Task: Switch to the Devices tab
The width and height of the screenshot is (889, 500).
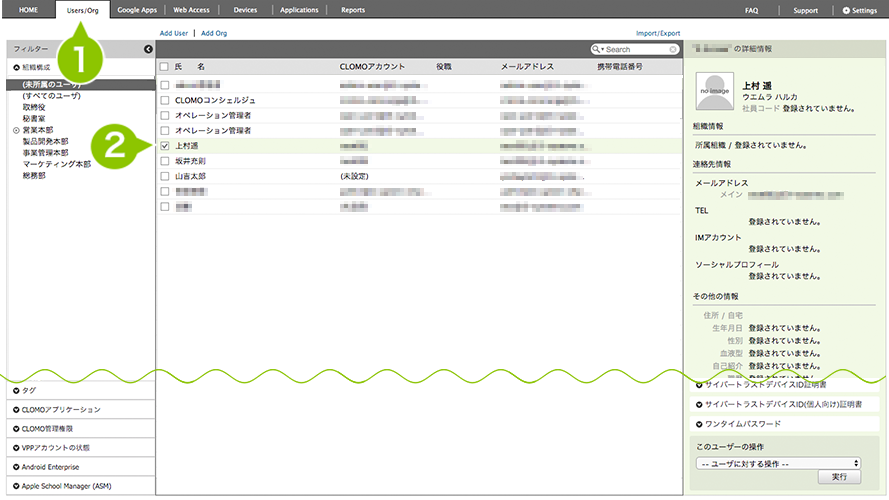Action: click(x=244, y=10)
